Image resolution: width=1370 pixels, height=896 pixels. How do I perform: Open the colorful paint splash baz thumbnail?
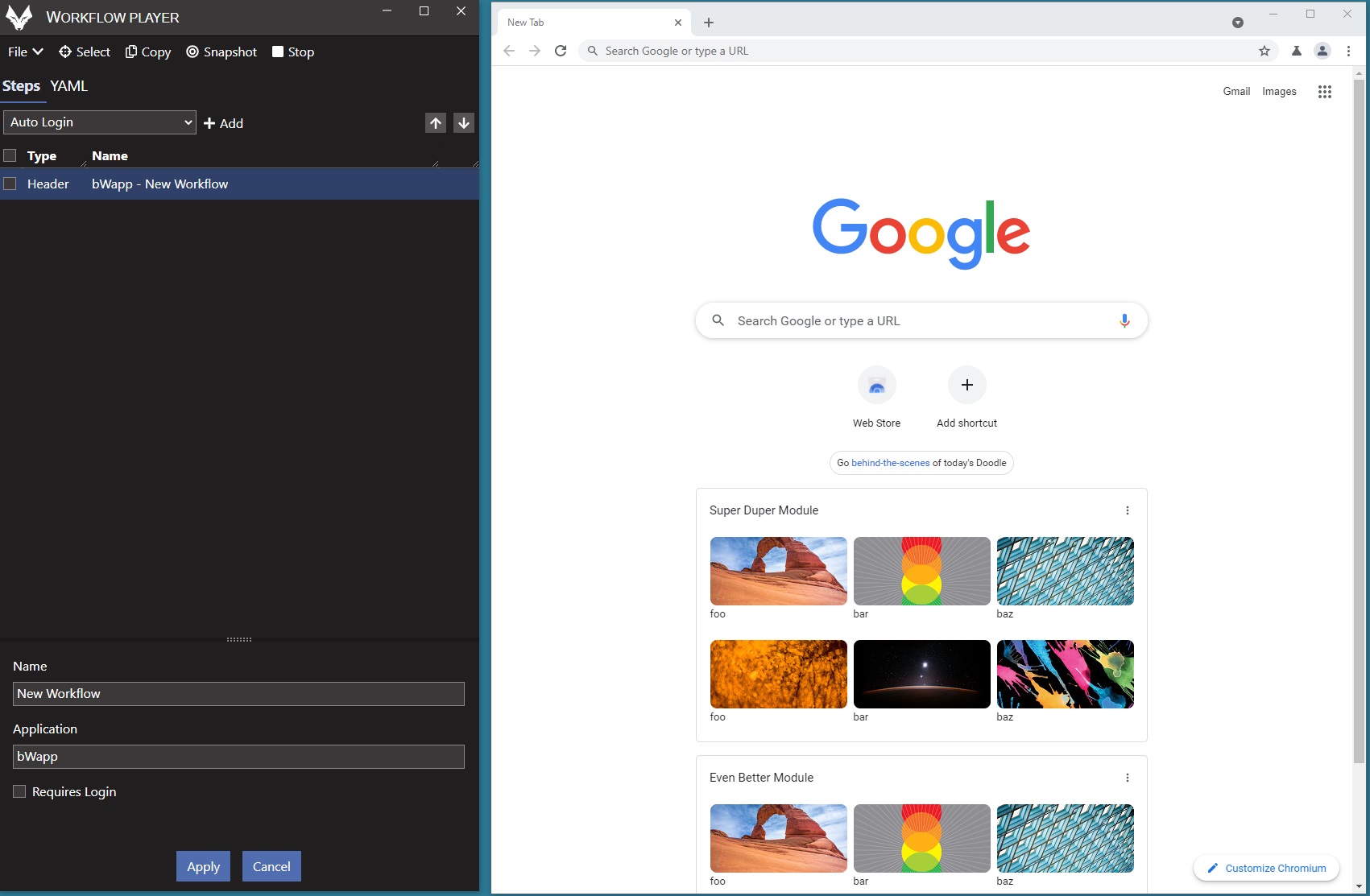coord(1066,674)
